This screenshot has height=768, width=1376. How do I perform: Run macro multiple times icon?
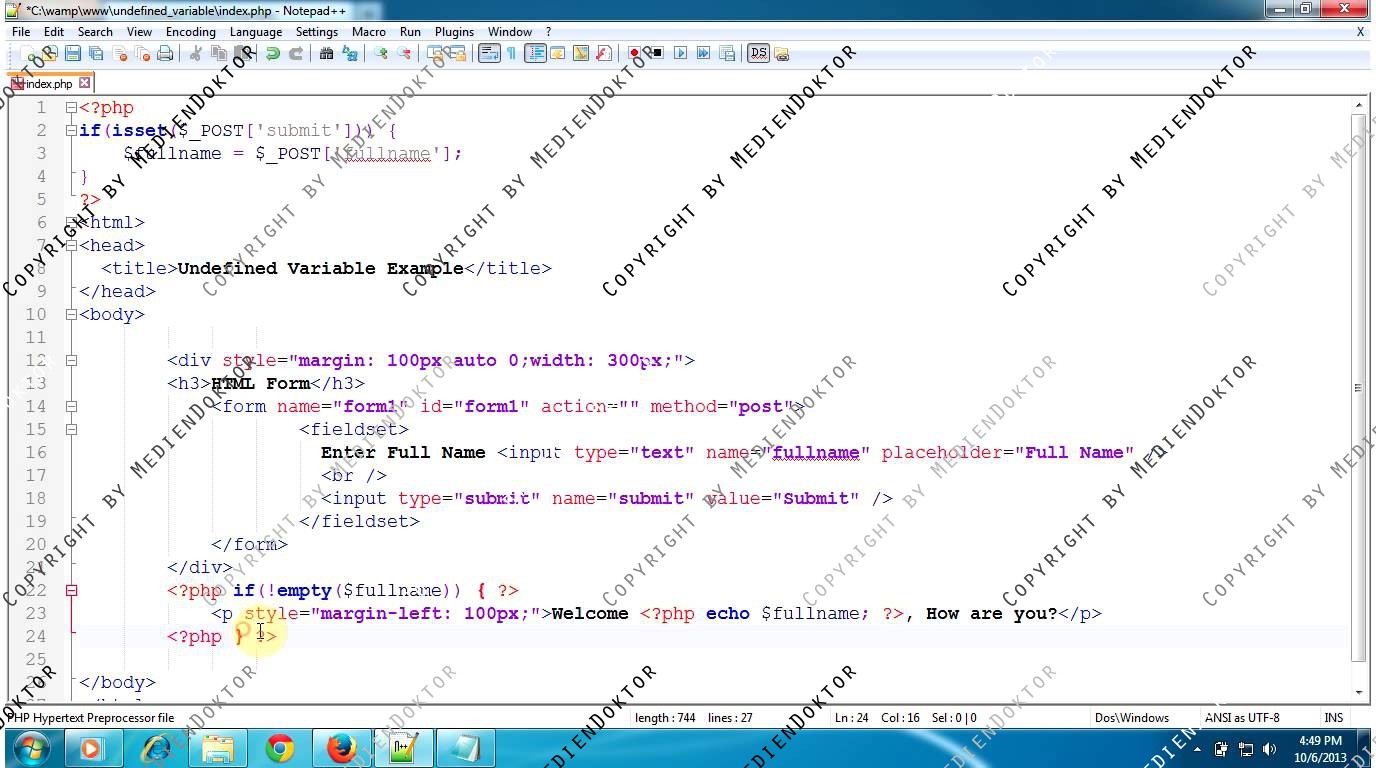(x=704, y=53)
